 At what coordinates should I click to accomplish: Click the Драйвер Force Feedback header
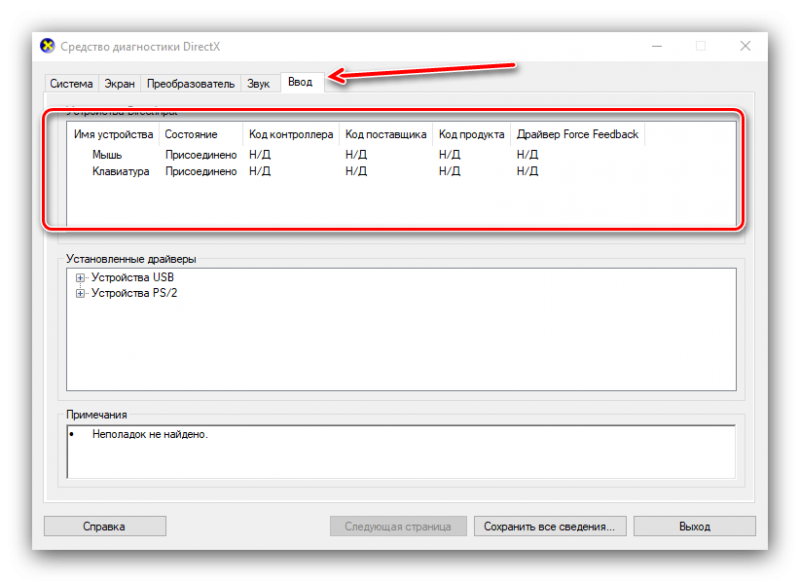[x=578, y=135]
